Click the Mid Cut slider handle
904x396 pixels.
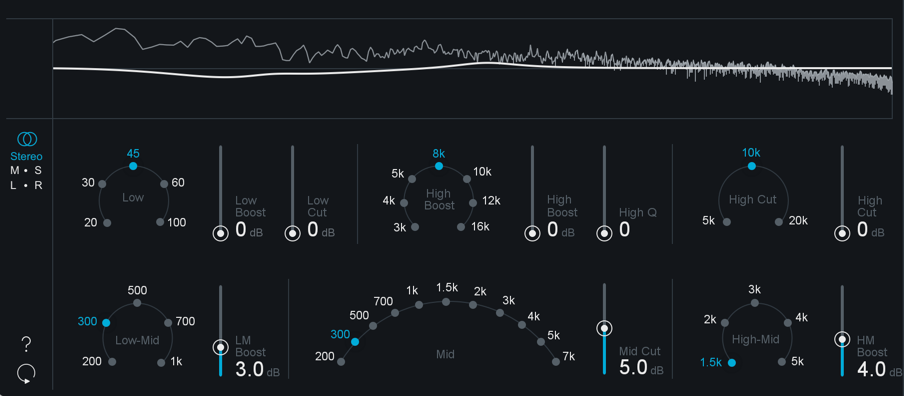tap(604, 329)
